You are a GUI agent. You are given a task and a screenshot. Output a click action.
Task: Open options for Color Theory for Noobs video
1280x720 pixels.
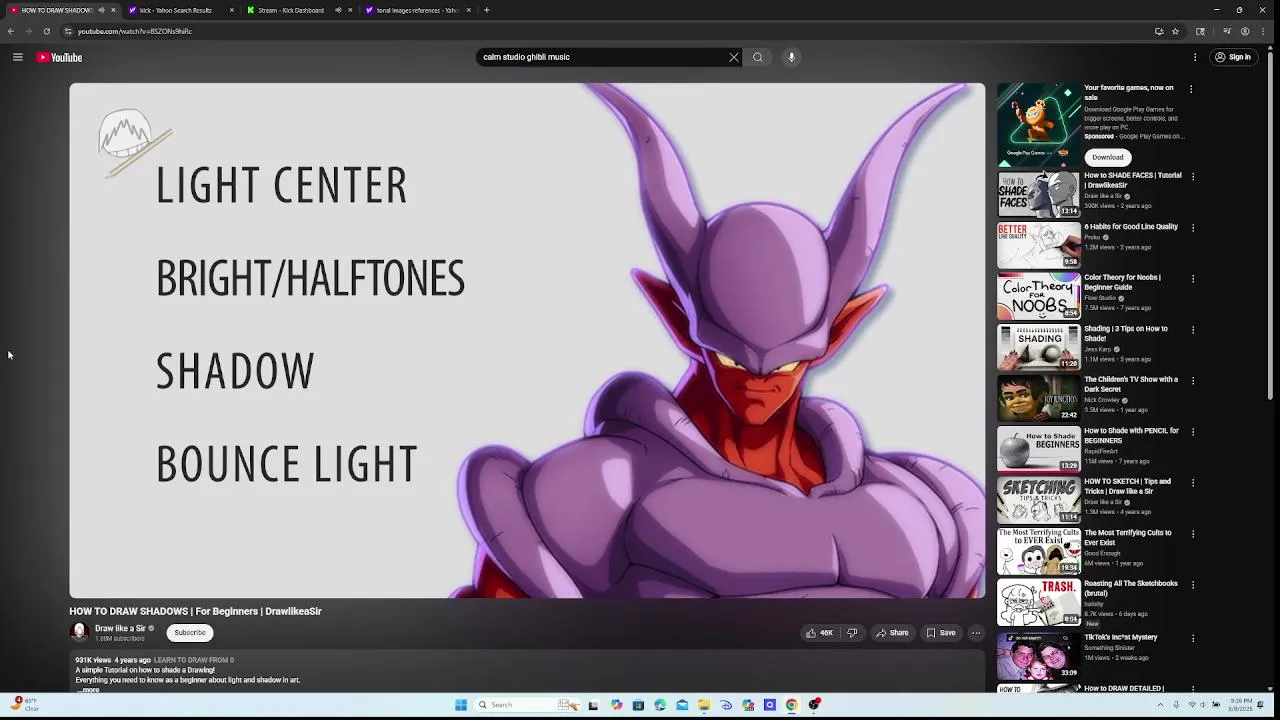pos(1192,278)
